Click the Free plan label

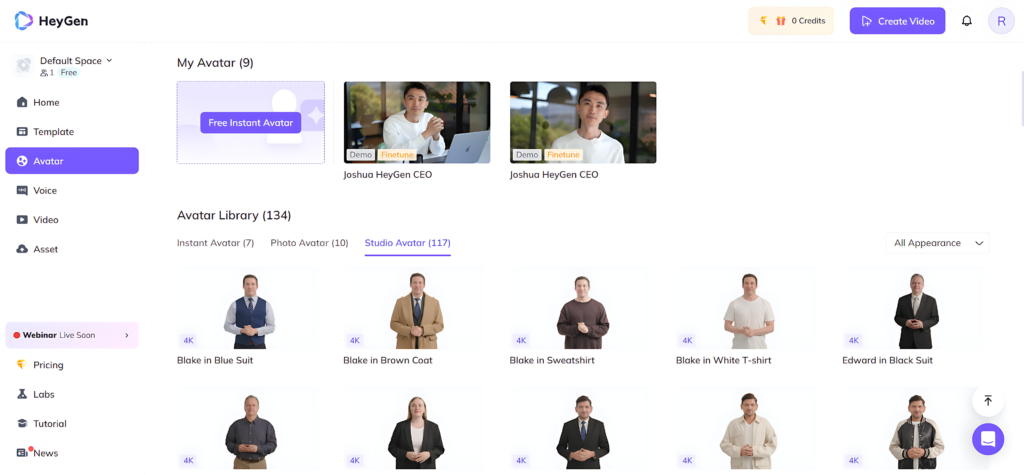(x=69, y=73)
